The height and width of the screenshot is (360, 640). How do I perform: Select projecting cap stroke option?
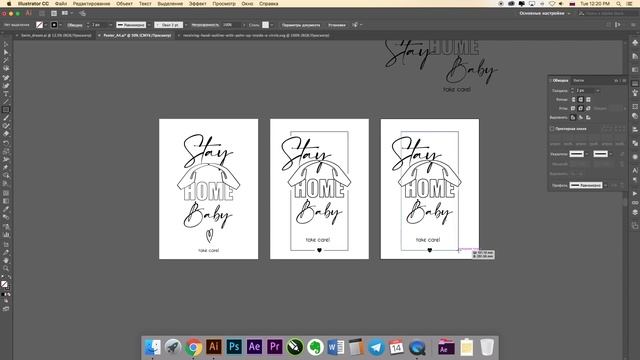point(588,100)
